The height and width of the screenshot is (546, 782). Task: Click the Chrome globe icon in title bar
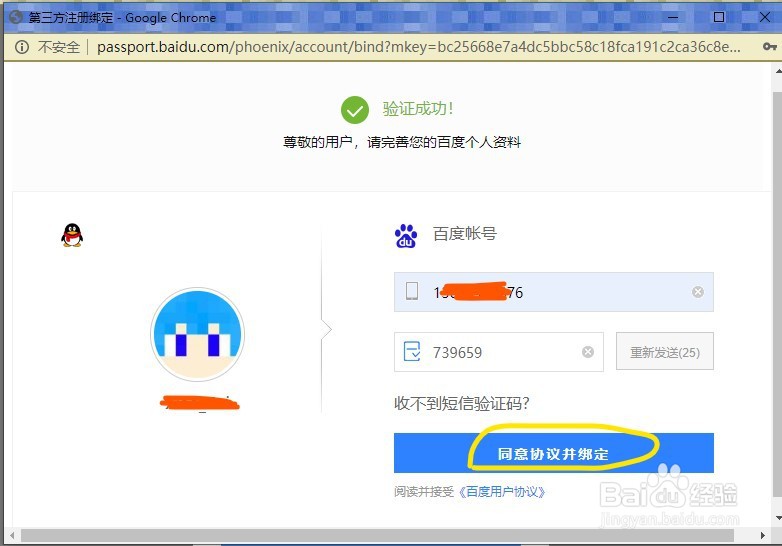(x=16, y=17)
